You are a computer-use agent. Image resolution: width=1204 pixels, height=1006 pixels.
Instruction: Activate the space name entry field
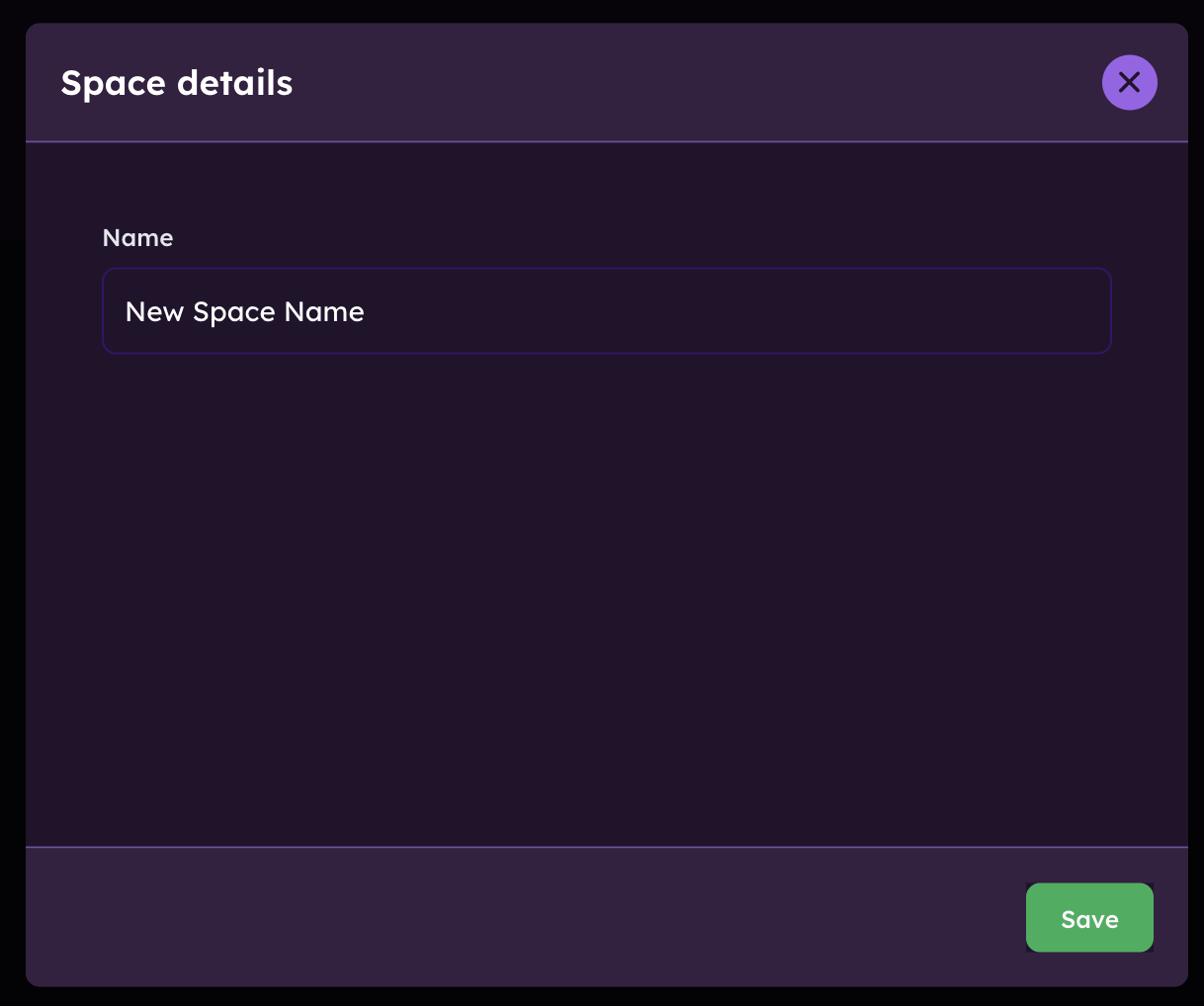pos(606,311)
